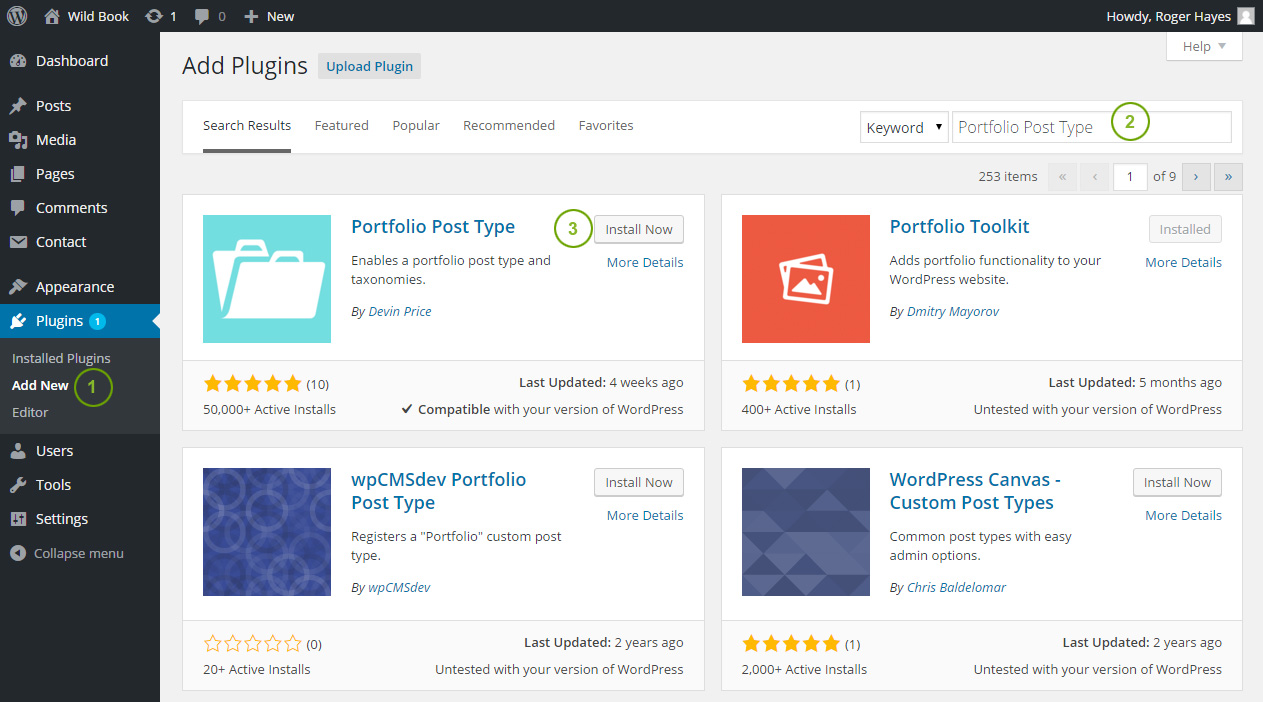Click the plugin search input field

coord(1091,127)
